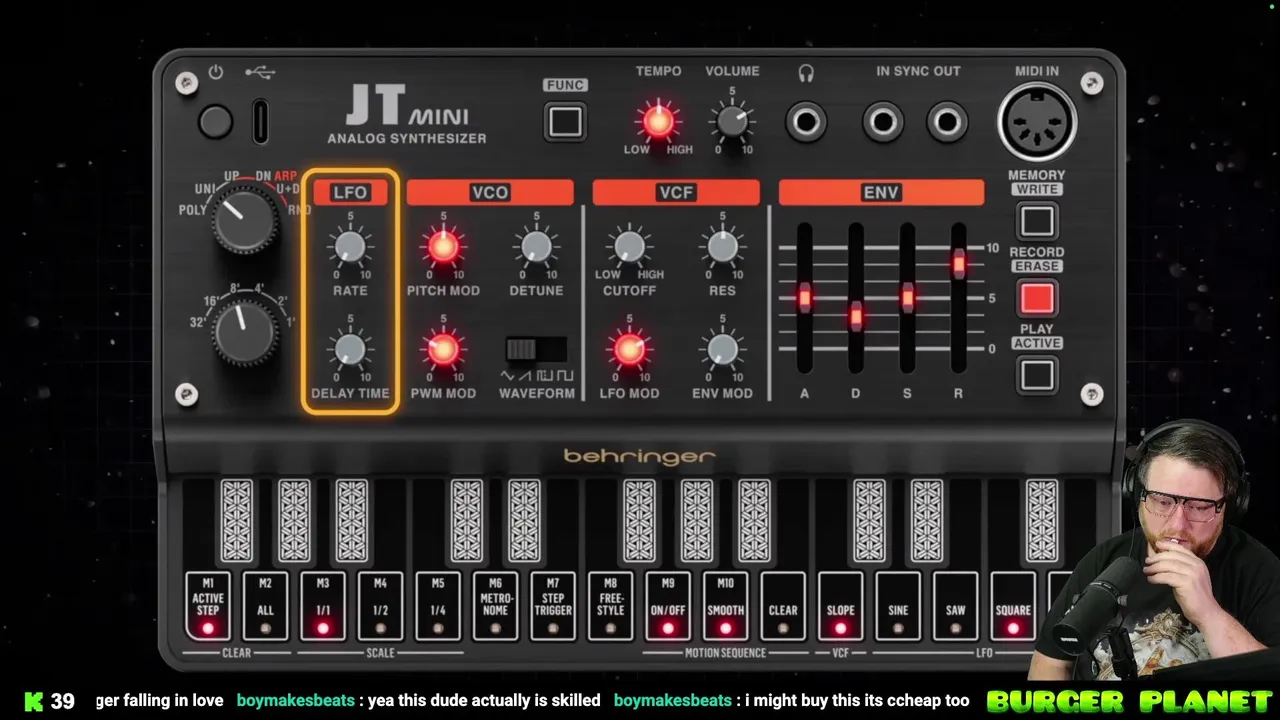This screenshot has width=1280, height=720.
Task: Click the arpeggiator mode knob
Action: pyautogui.click(x=245, y=218)
